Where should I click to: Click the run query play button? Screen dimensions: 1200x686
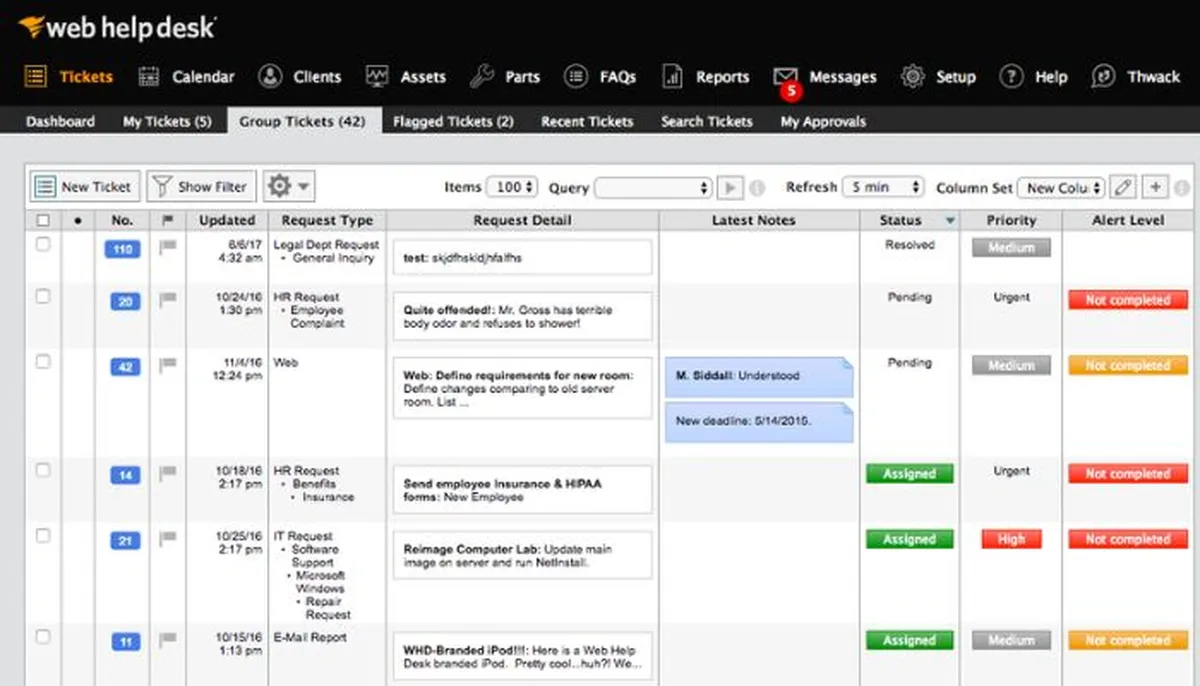731,187
